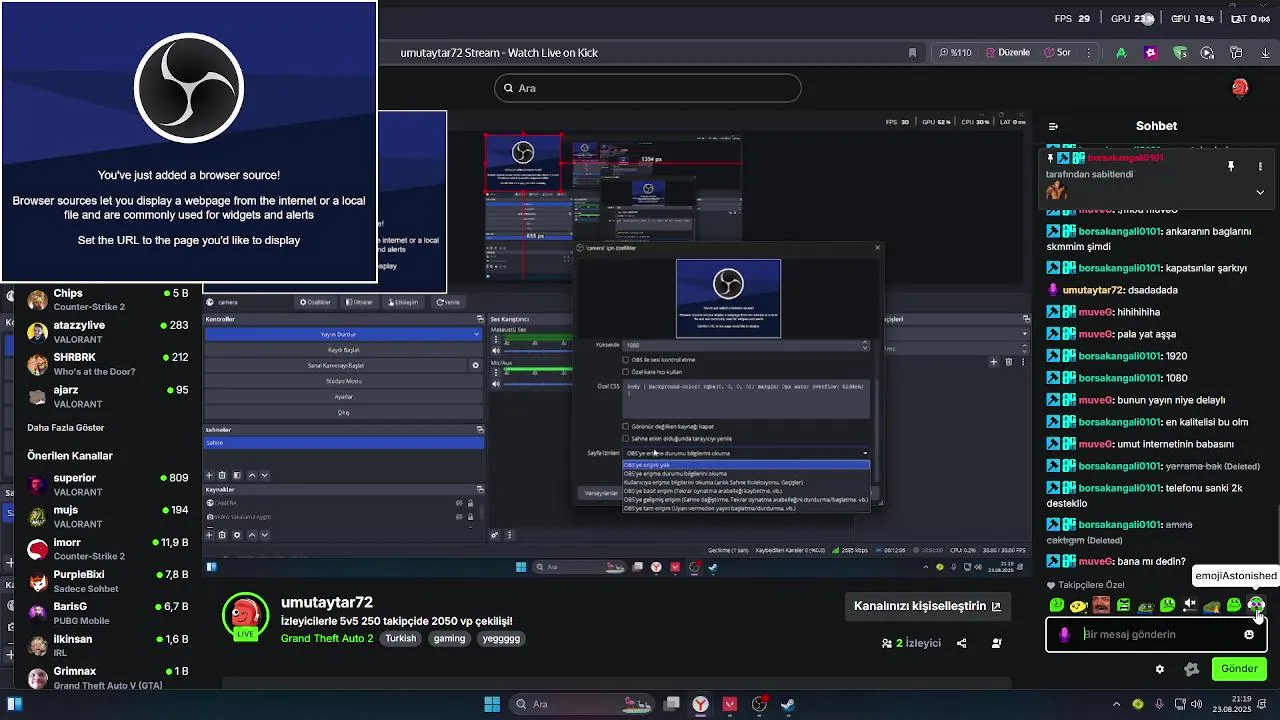
Task: Open the purple flower browser extension
Action: (x=1151, y=52)
